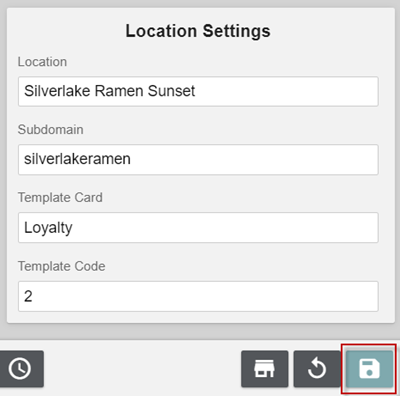
Task: Focus the Subdomain input field
Action: (198, 159)
